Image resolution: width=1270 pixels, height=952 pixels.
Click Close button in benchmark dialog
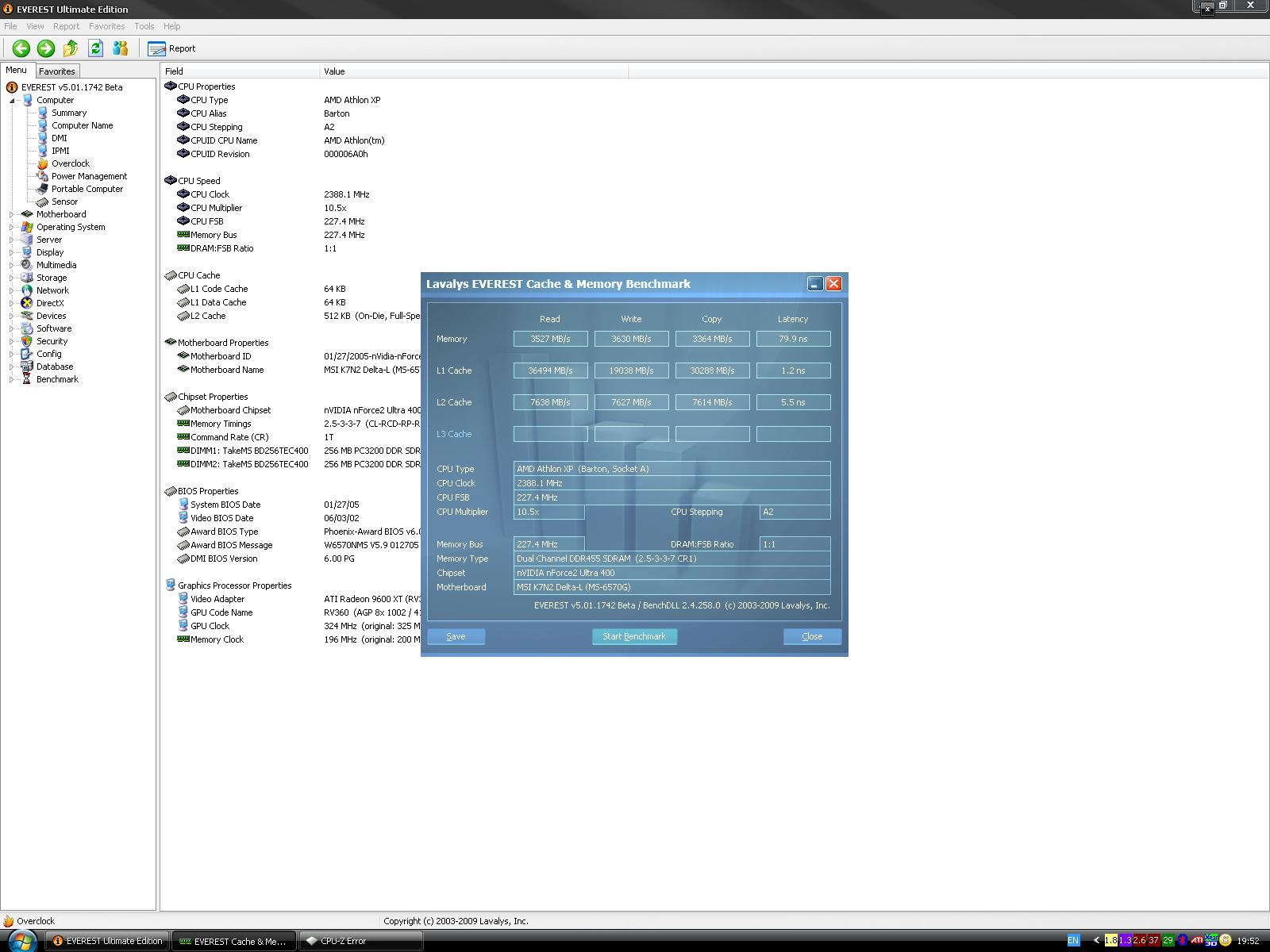click(x=812, y=636)
